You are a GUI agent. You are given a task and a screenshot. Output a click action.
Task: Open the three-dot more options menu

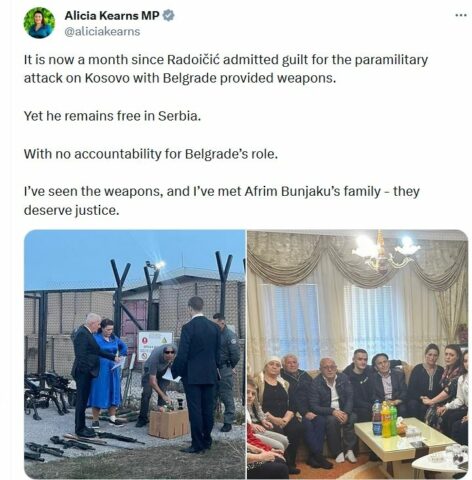click(461, 15)
